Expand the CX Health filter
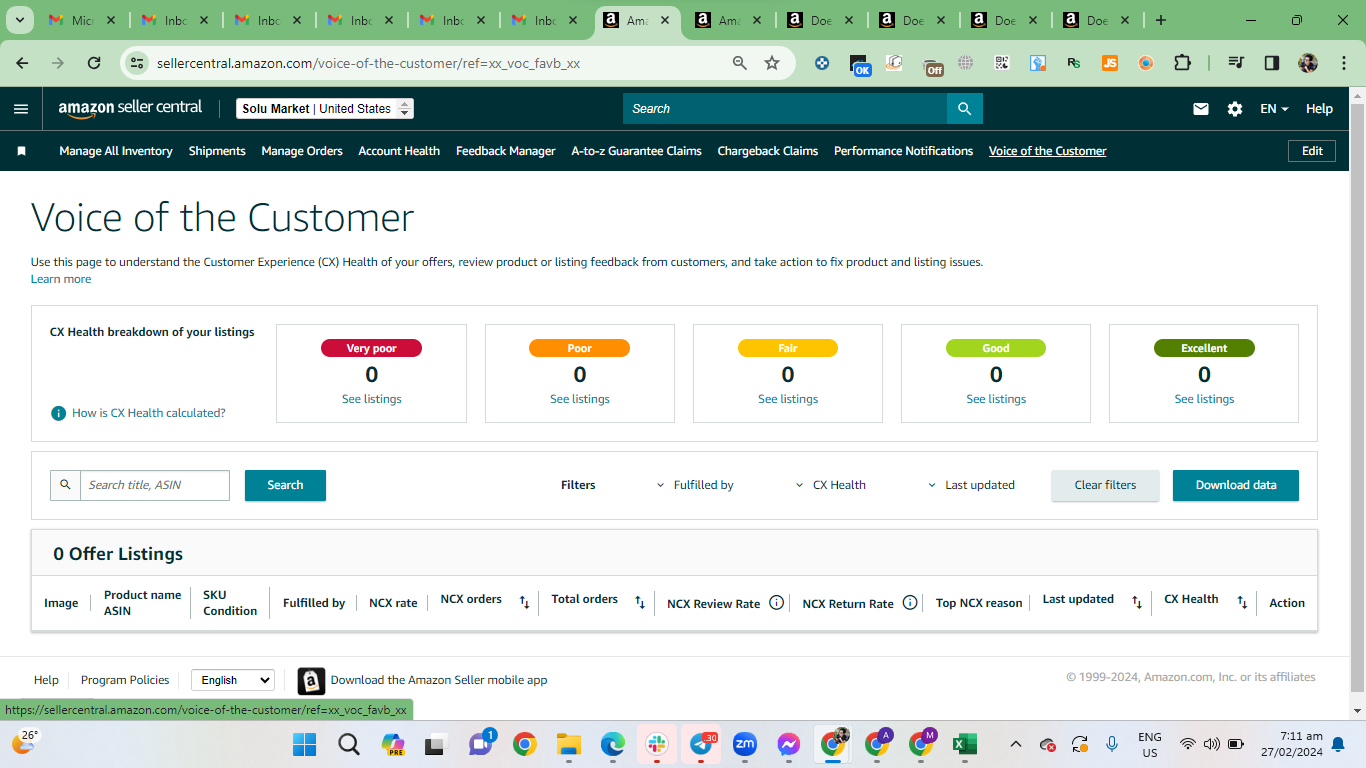 [x=831, y=485]
